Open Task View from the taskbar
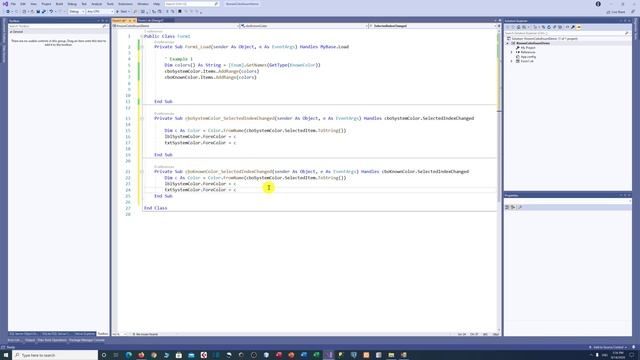The height and width of the screenshot is (360, 640). pyautogui.click(x=116, y=355)
